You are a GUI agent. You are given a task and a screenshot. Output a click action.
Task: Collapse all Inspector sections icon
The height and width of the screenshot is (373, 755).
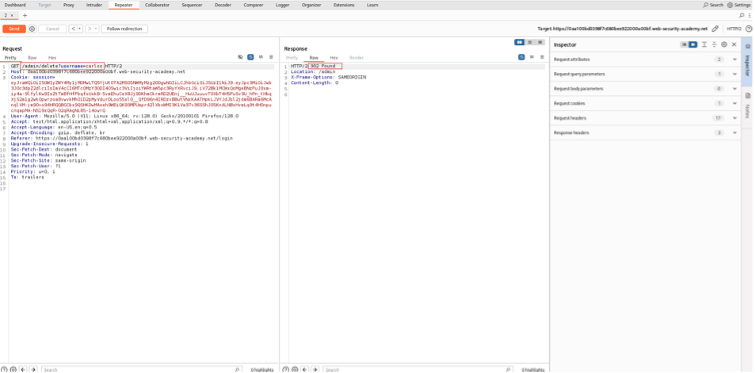point(714,45)
